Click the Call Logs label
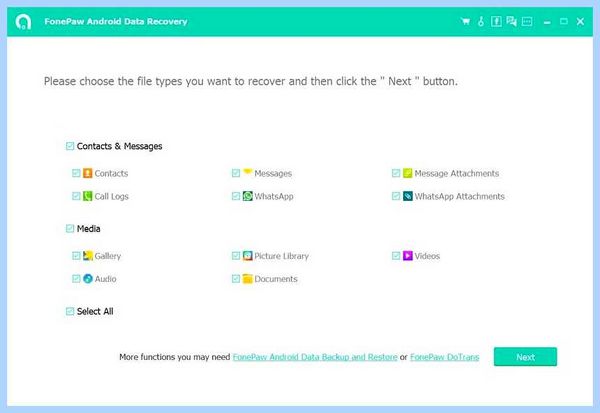600x413 pixels. click(x=111, y=196)
